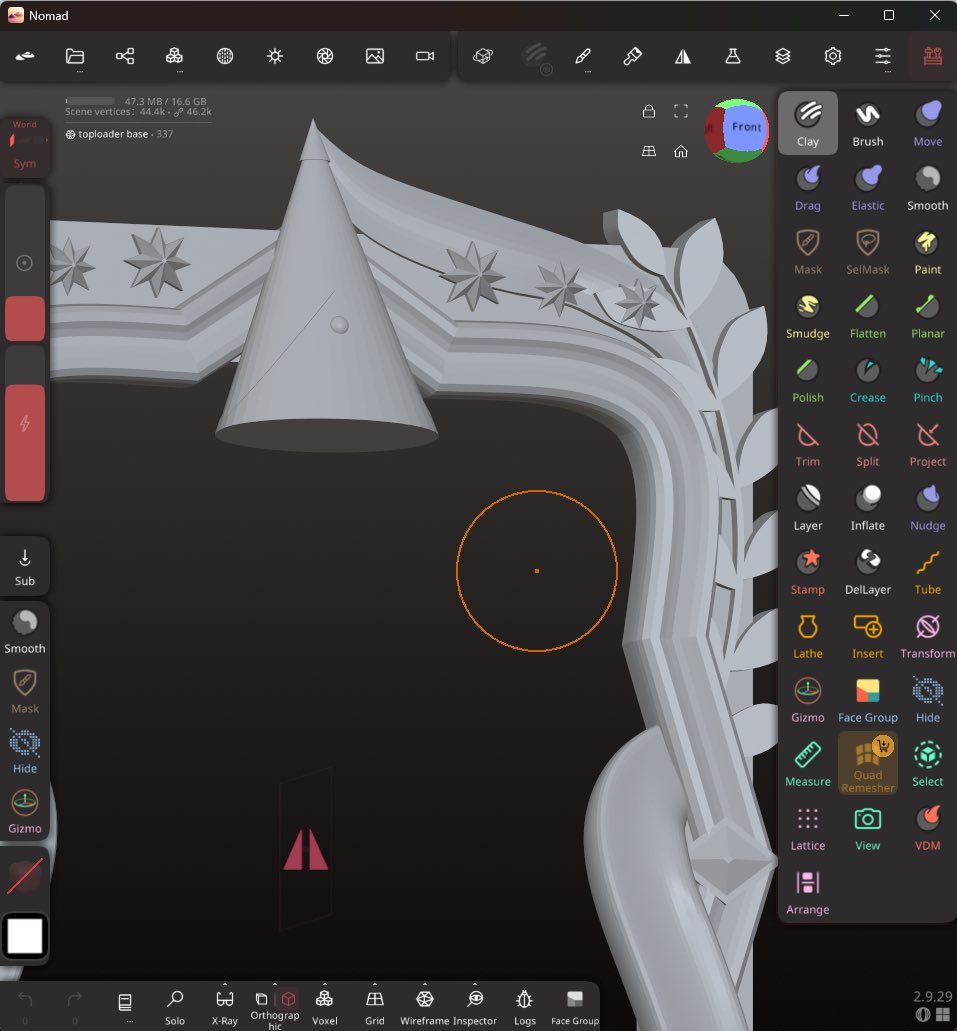Open the Background image menu
The width and height of the screenshot is (957, 1031).
[375, 57]
